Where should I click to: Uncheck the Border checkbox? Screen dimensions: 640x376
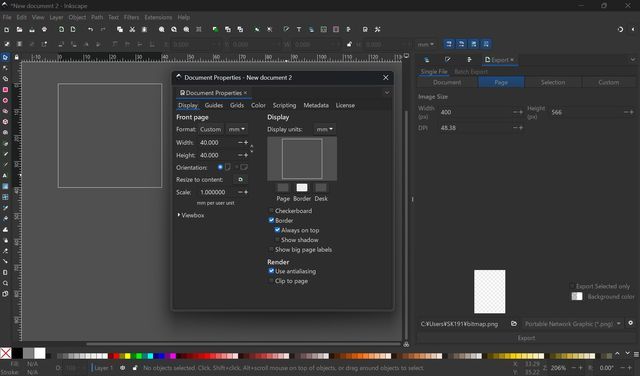pos(271,220)
